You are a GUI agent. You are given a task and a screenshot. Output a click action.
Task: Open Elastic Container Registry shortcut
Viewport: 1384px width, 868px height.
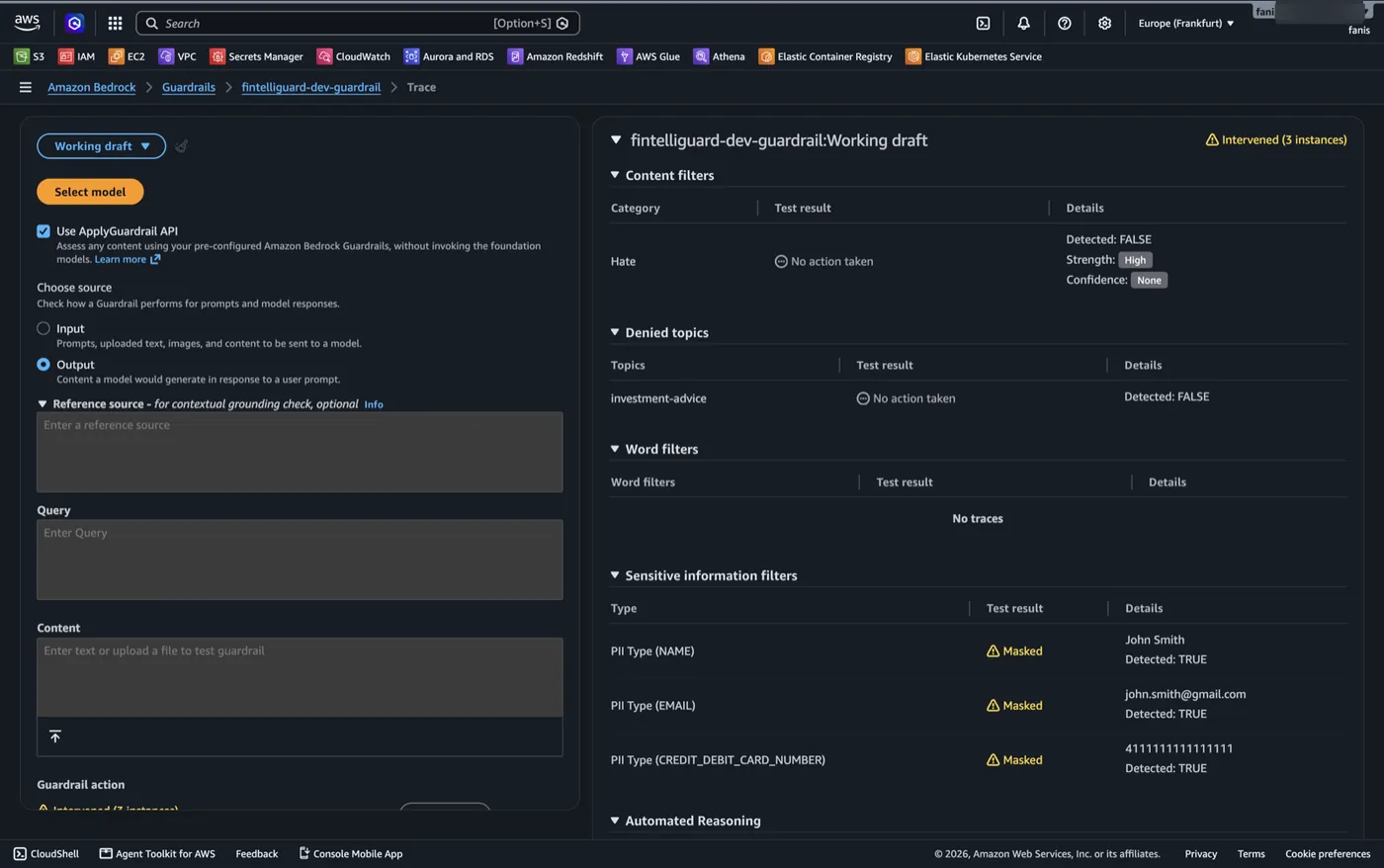[825, 56]
